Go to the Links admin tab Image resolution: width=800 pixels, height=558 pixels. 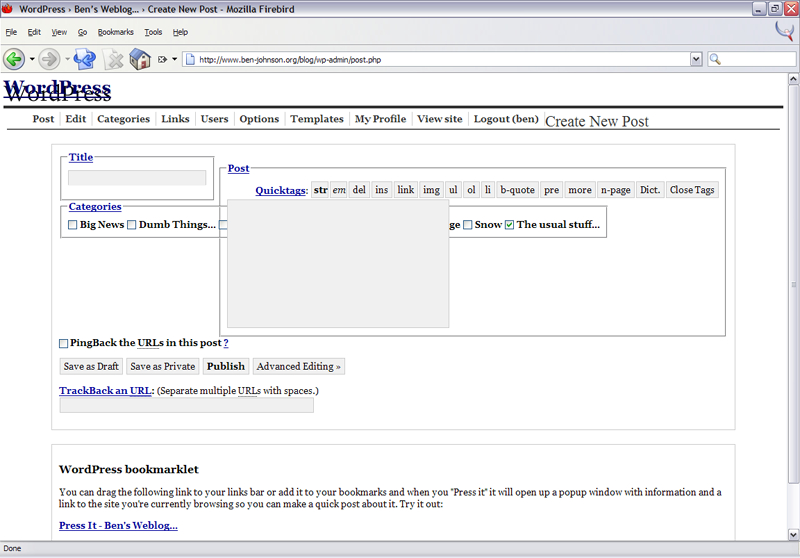click(x=176, y=119)
